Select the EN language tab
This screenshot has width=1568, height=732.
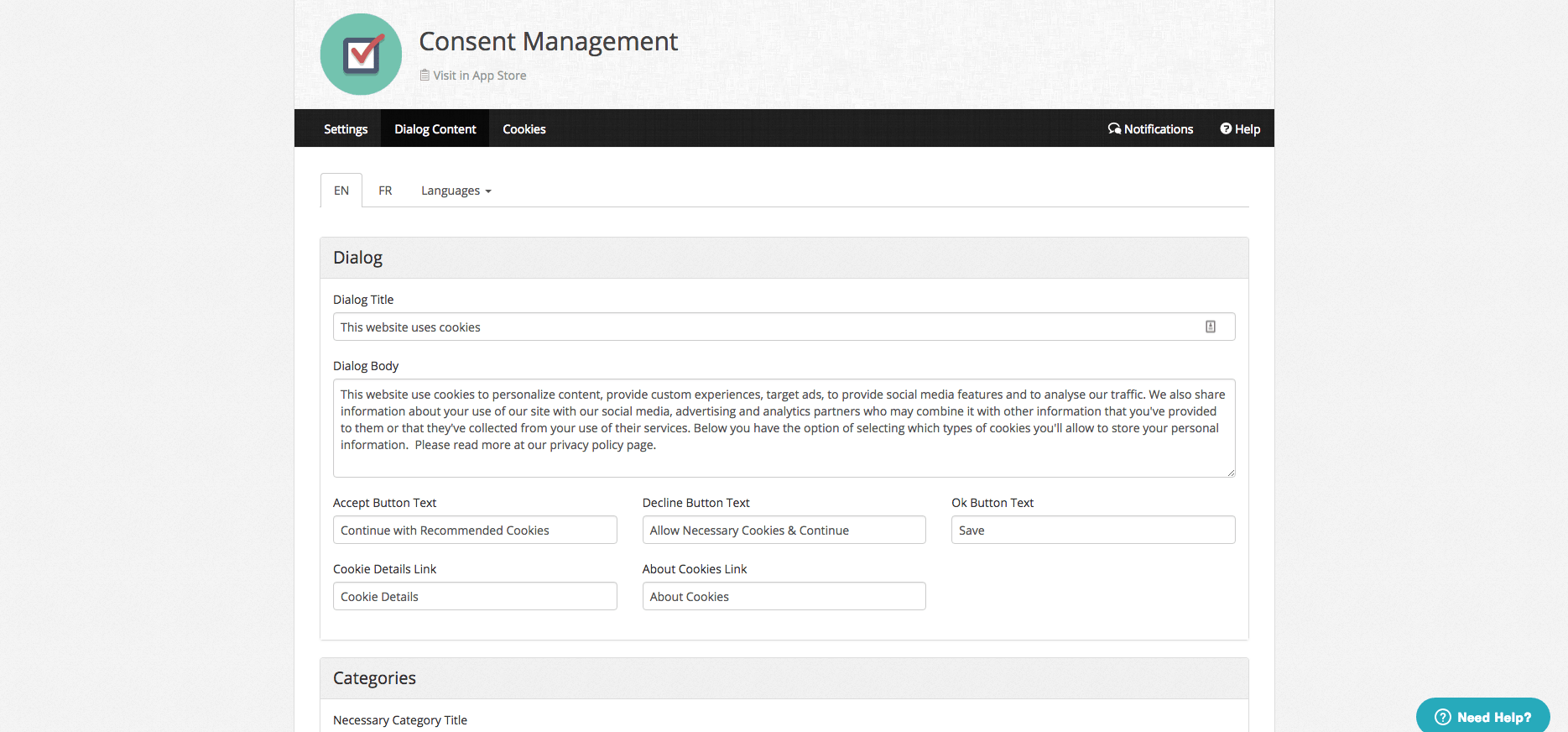pyautogui.click(x=341, y=191)
